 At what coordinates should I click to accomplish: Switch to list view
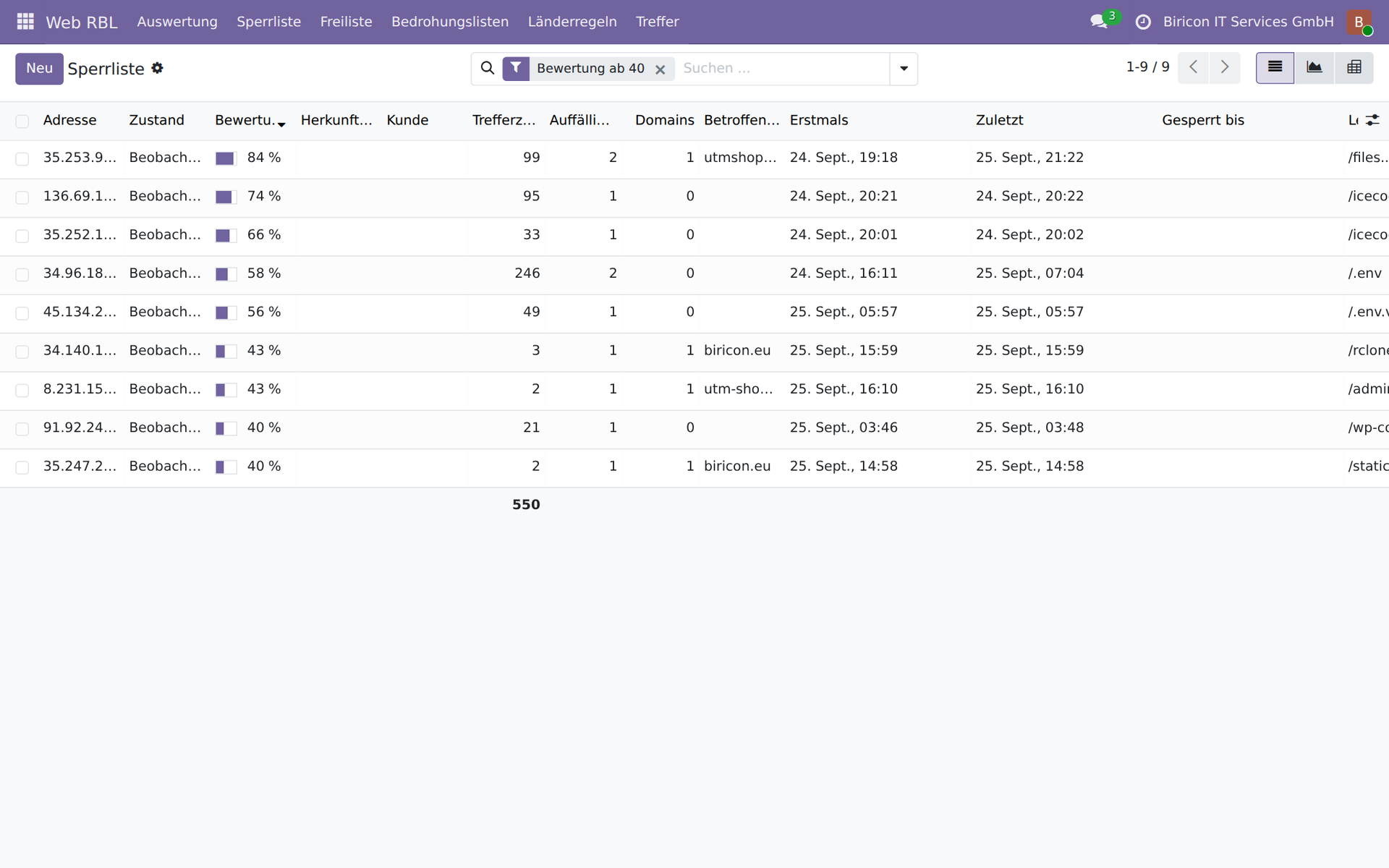1275,68
